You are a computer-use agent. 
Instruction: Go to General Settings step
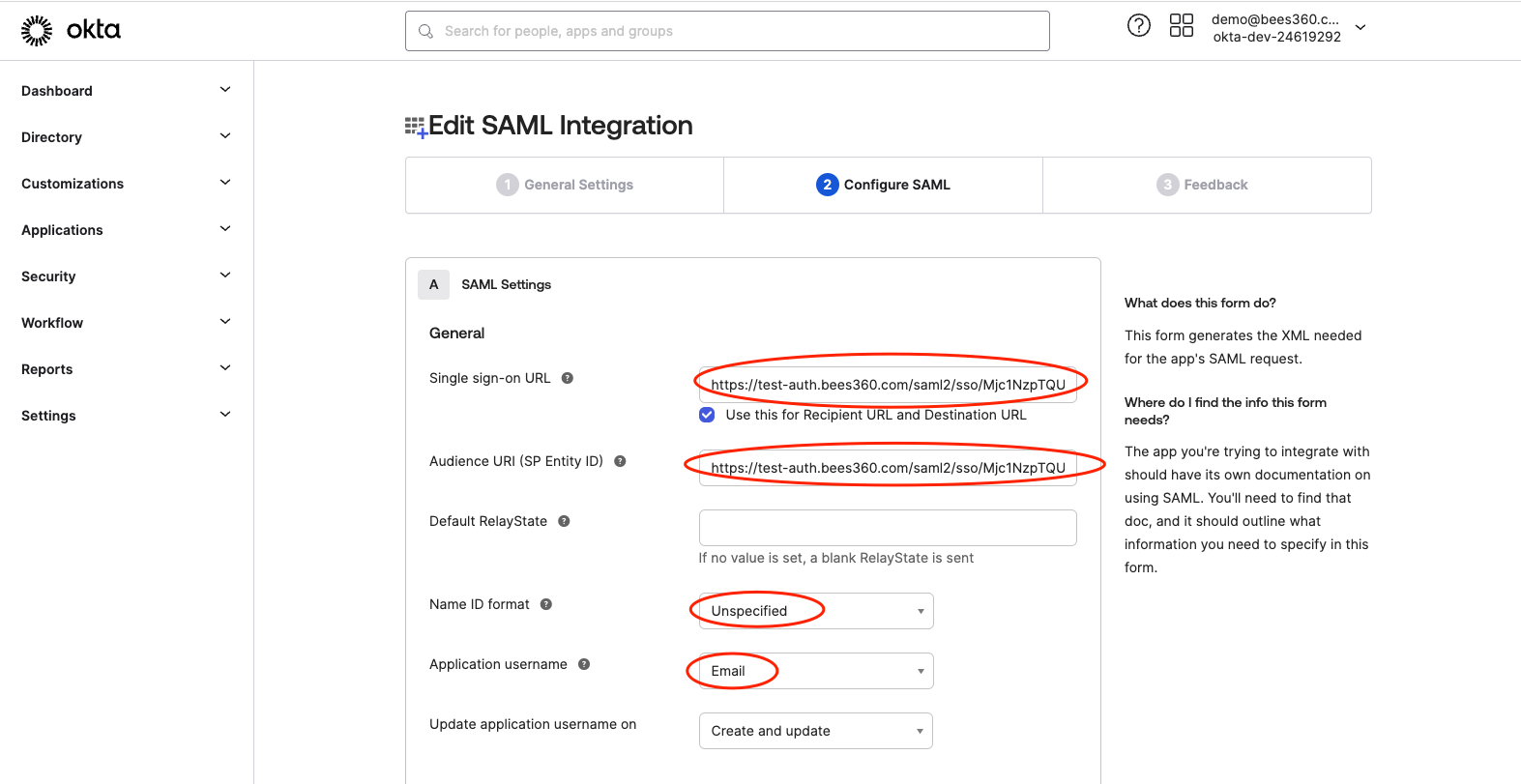pyautogui.click(x=565, y=185)
